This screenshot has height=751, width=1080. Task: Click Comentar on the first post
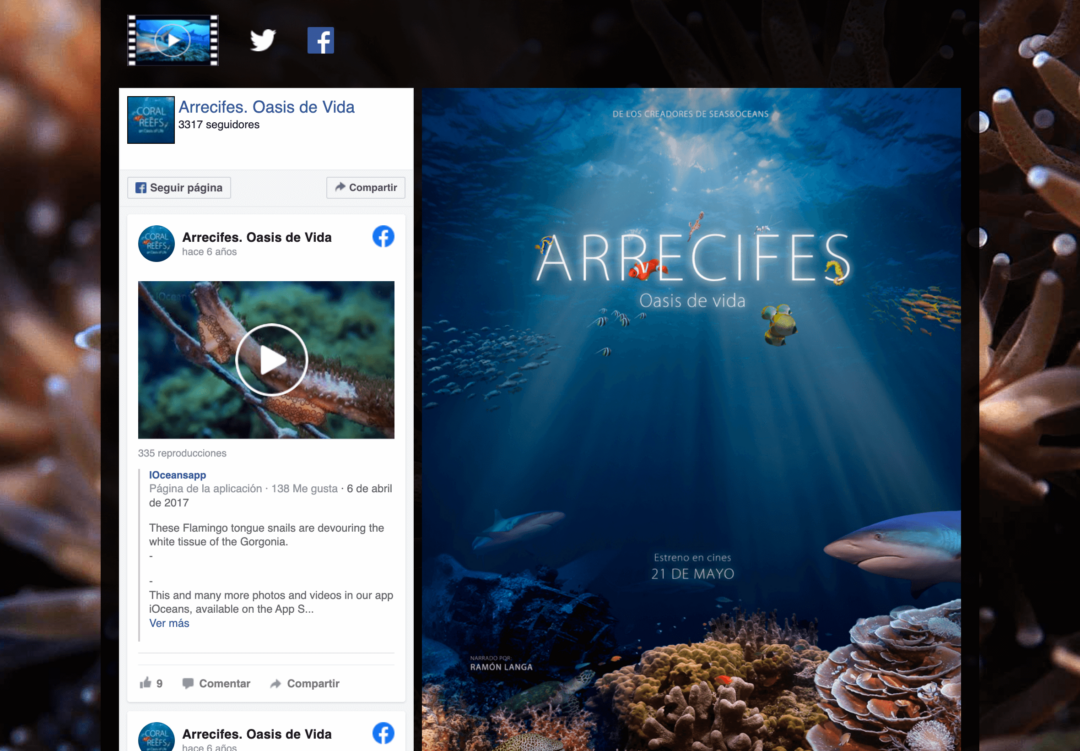(216, 683)
